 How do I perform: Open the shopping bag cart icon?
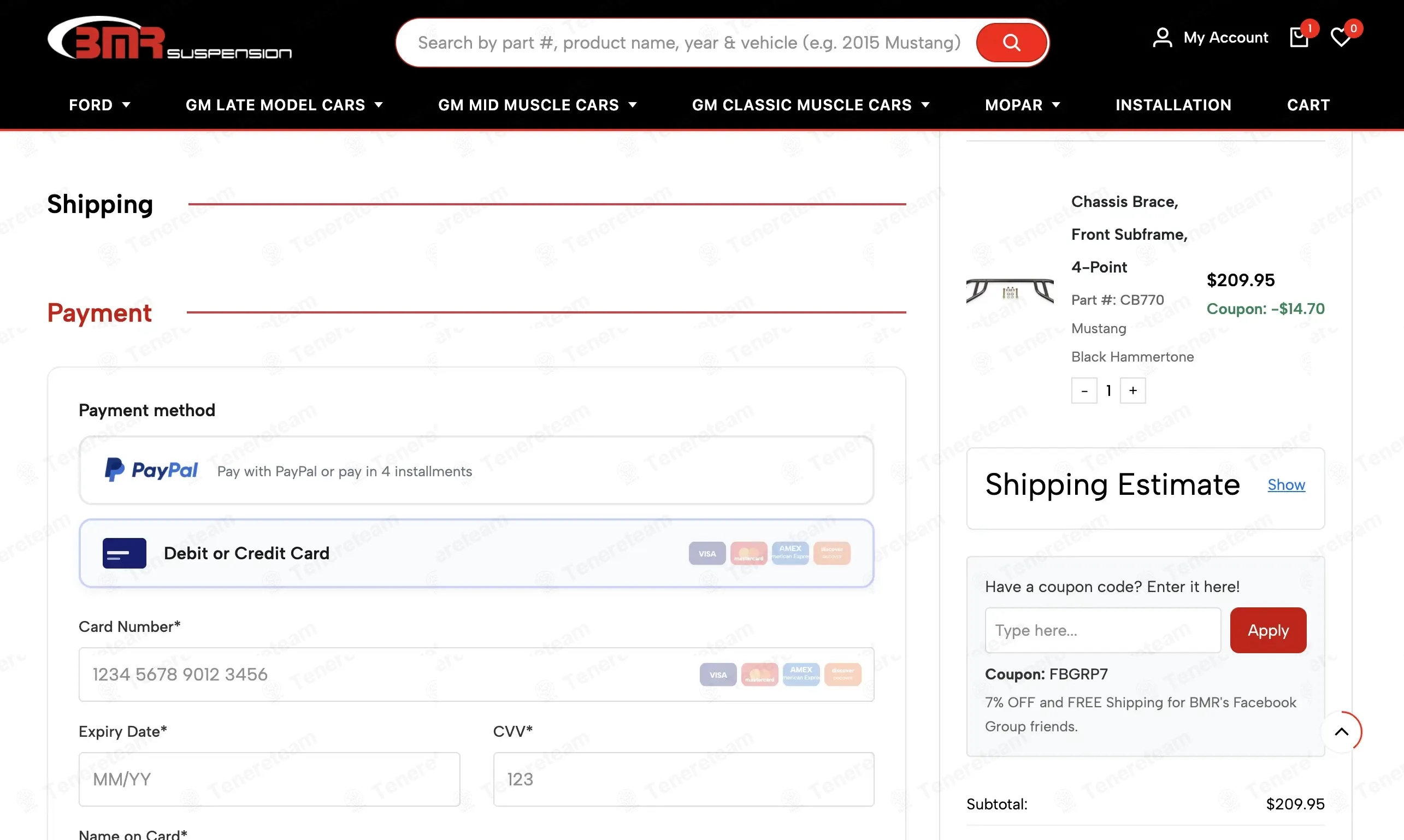[x=1299, y=38]
